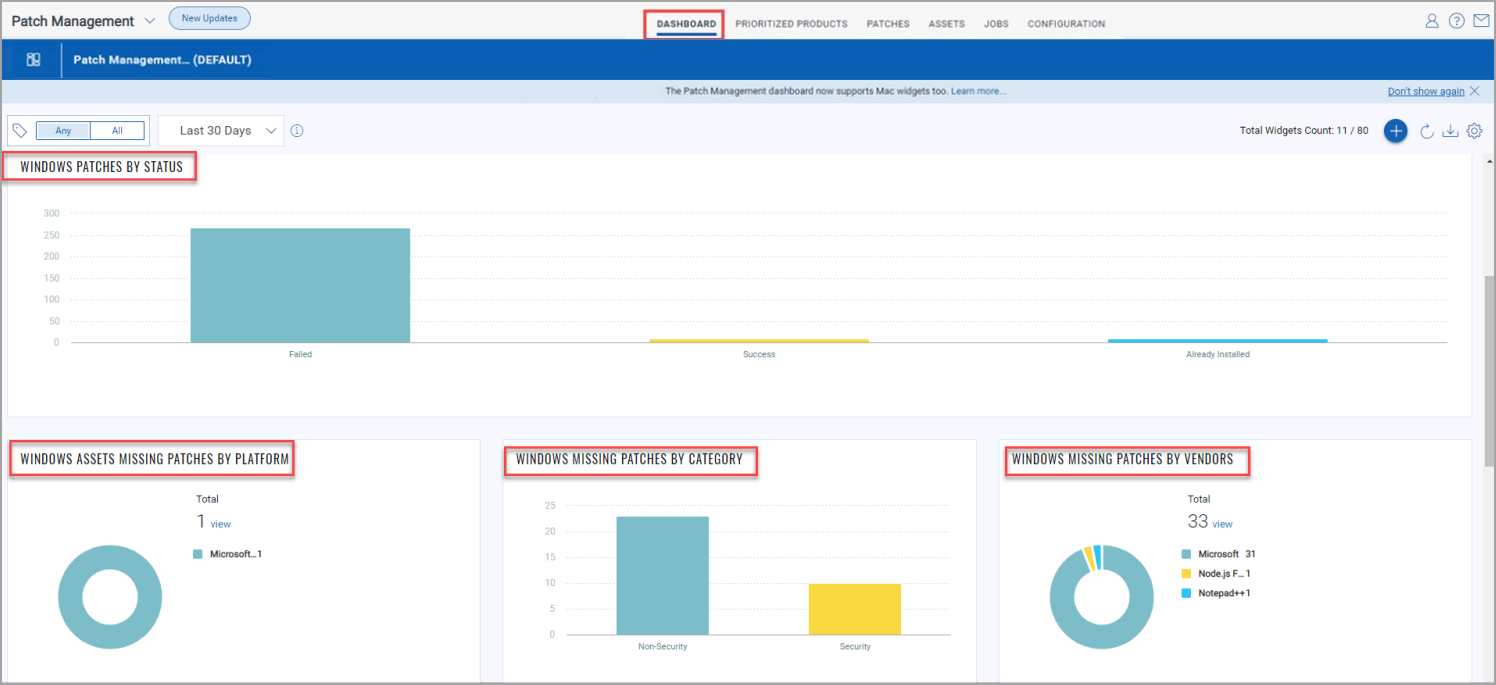Click the dashboard grid icon
The image size is (1496, 685).
33,60
